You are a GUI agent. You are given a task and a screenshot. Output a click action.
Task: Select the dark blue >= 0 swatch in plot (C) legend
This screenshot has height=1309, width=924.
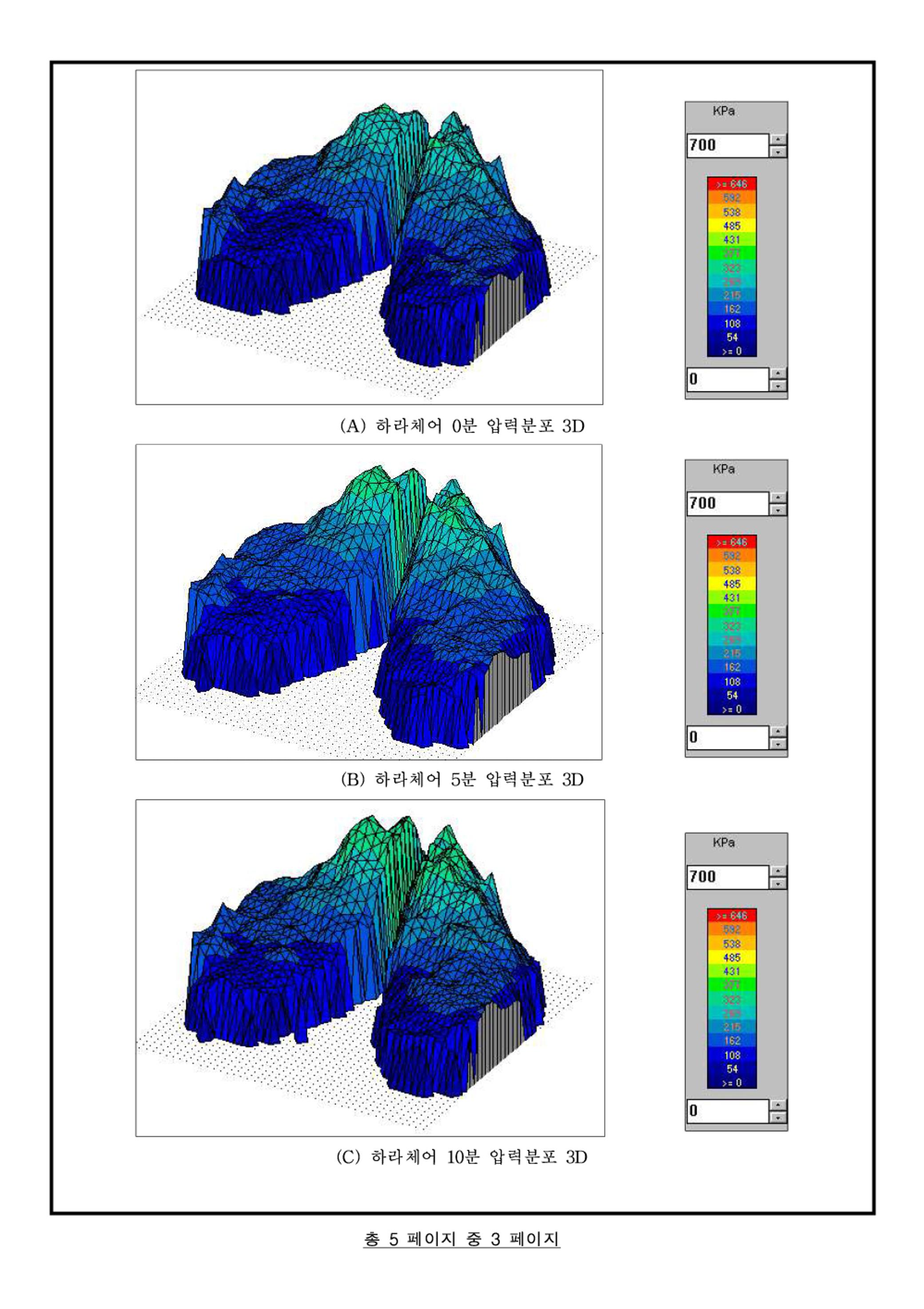point(732,1082)
